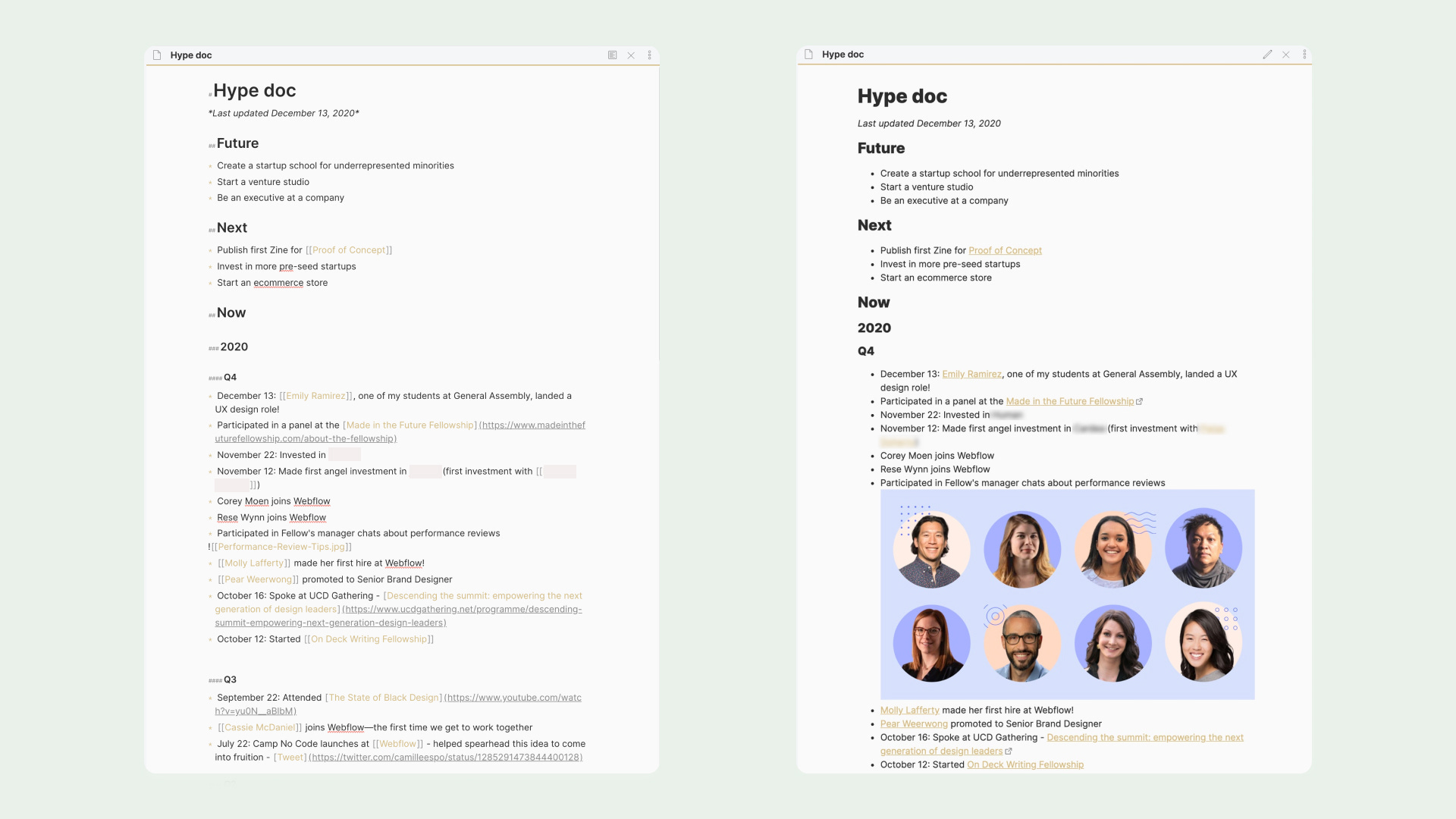Click the external-link icon after Made in the Future Fellowship
The image size is (1456, 819).
1139,401
